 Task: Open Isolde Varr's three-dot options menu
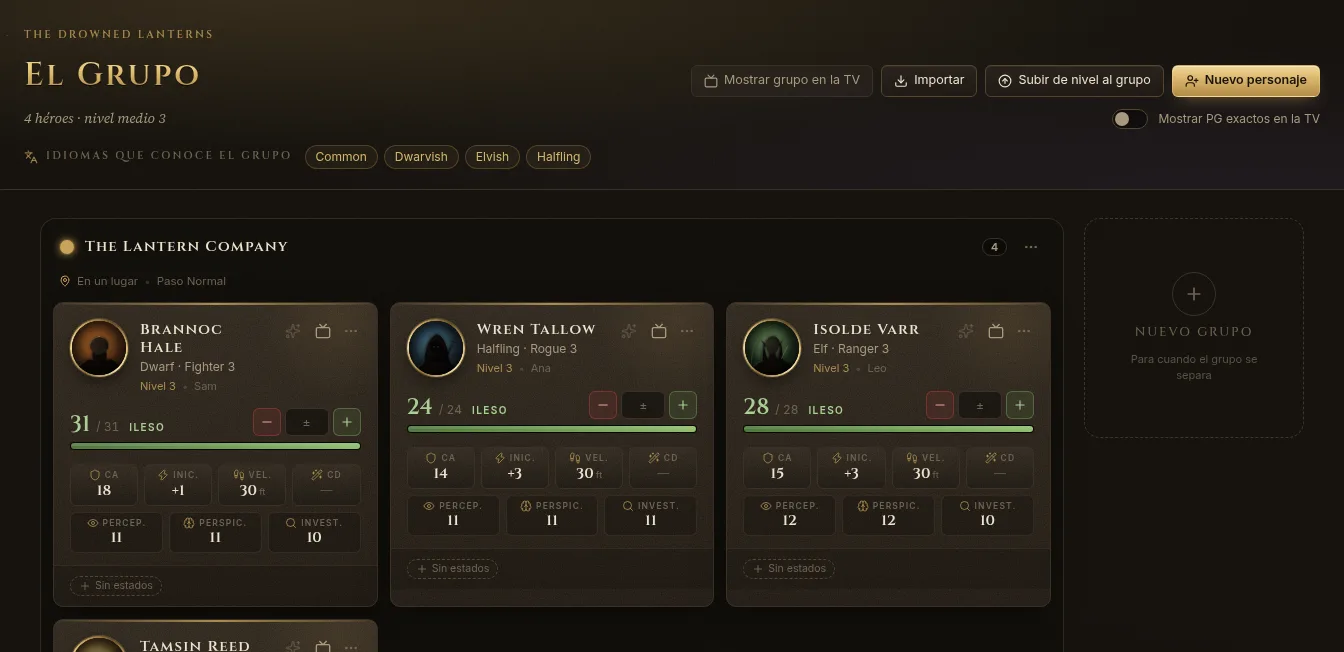(1024, 331)
